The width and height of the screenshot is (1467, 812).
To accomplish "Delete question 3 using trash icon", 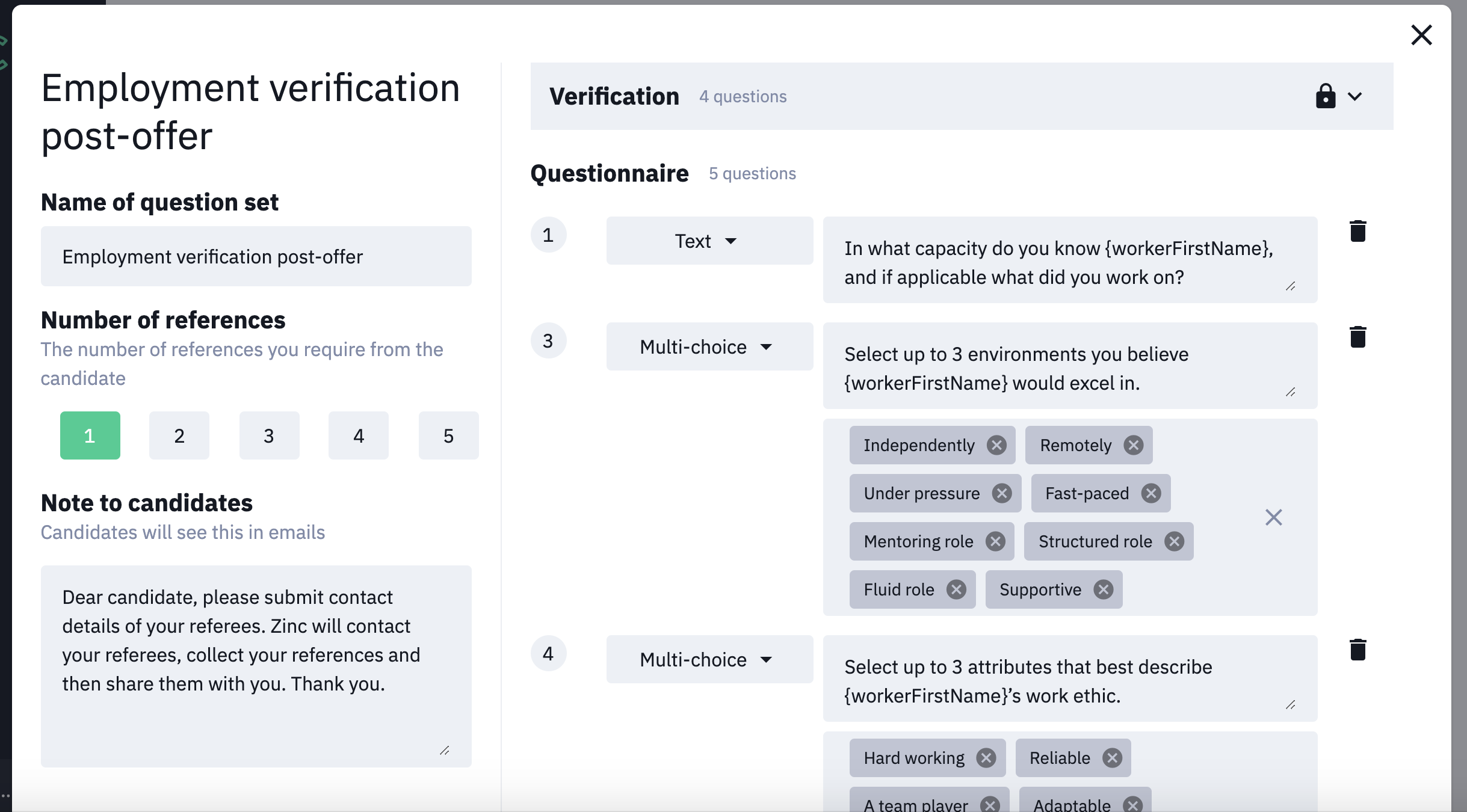I will pyautogui.click(x=1357, y=337).
